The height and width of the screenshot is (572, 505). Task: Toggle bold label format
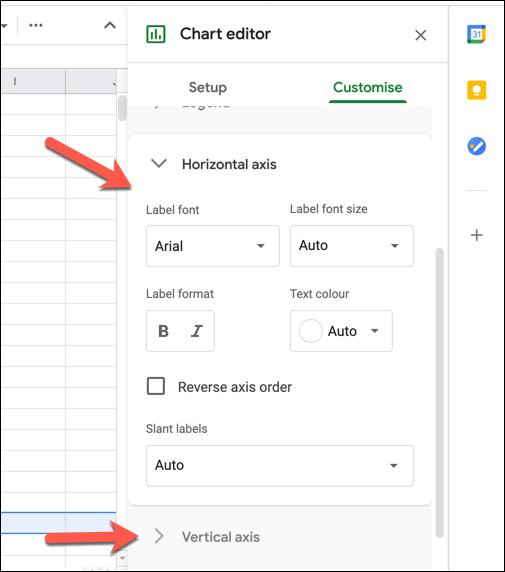[x=163, y=331]
